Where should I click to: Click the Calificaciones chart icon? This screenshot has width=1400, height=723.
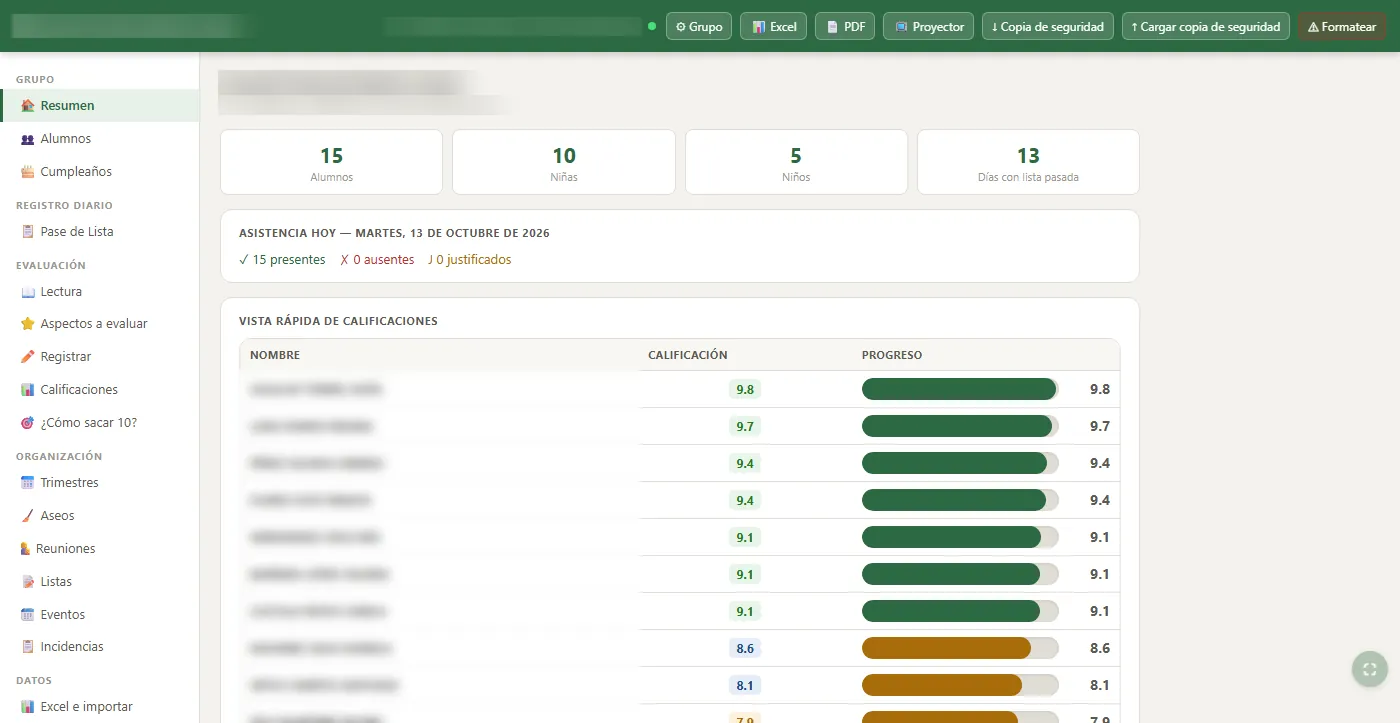28,390
